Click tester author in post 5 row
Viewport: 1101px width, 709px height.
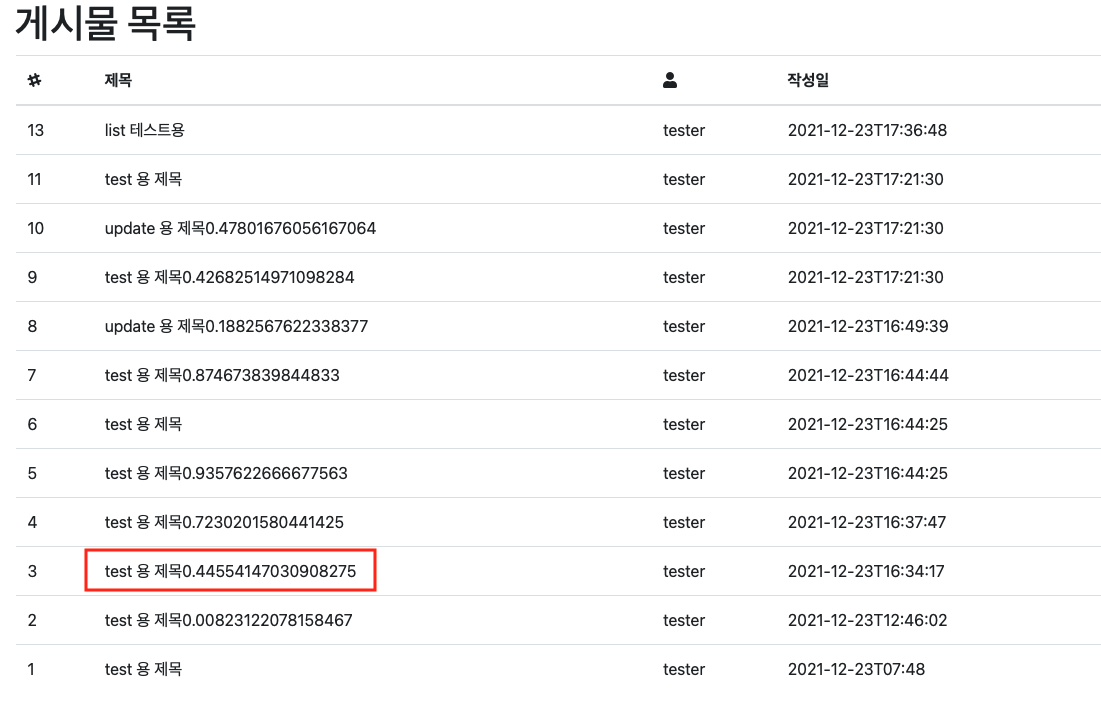[684, 473]
